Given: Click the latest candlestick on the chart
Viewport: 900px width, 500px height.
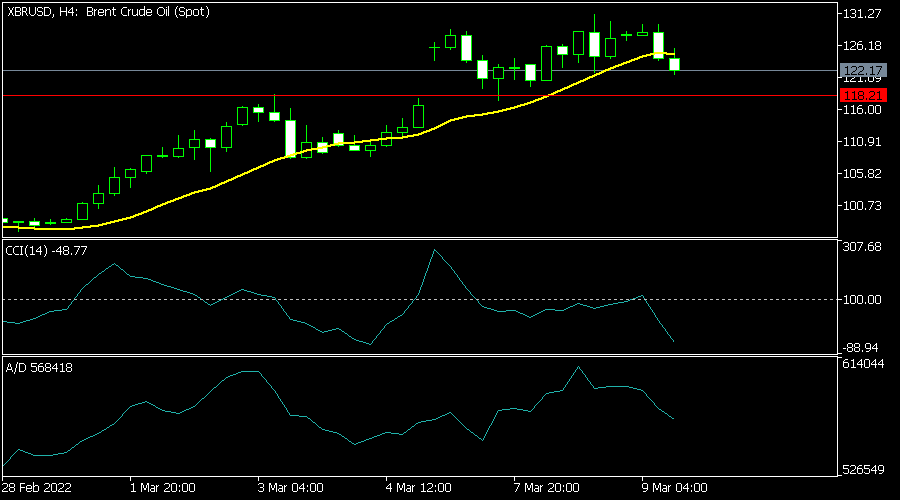Looking at the screenshot, I should click(674, 64).
